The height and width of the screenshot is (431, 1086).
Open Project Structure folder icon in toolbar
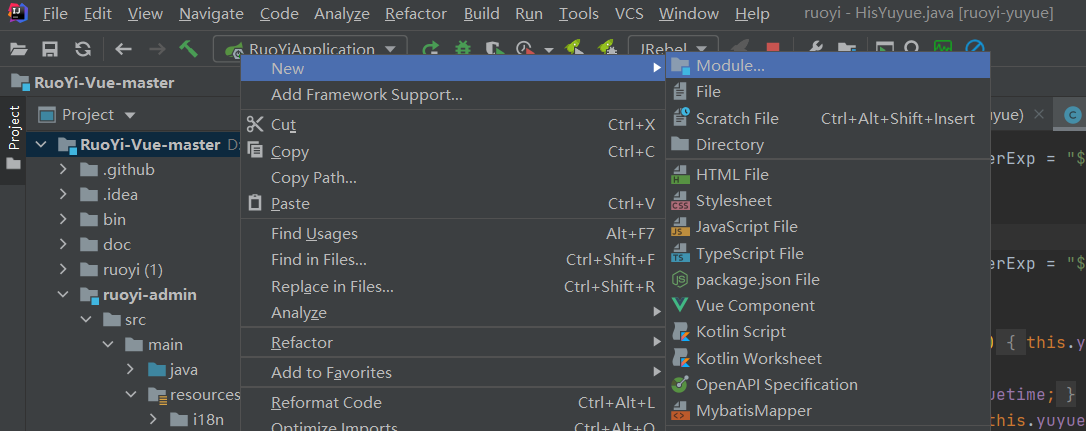click(x=846, y=49)
